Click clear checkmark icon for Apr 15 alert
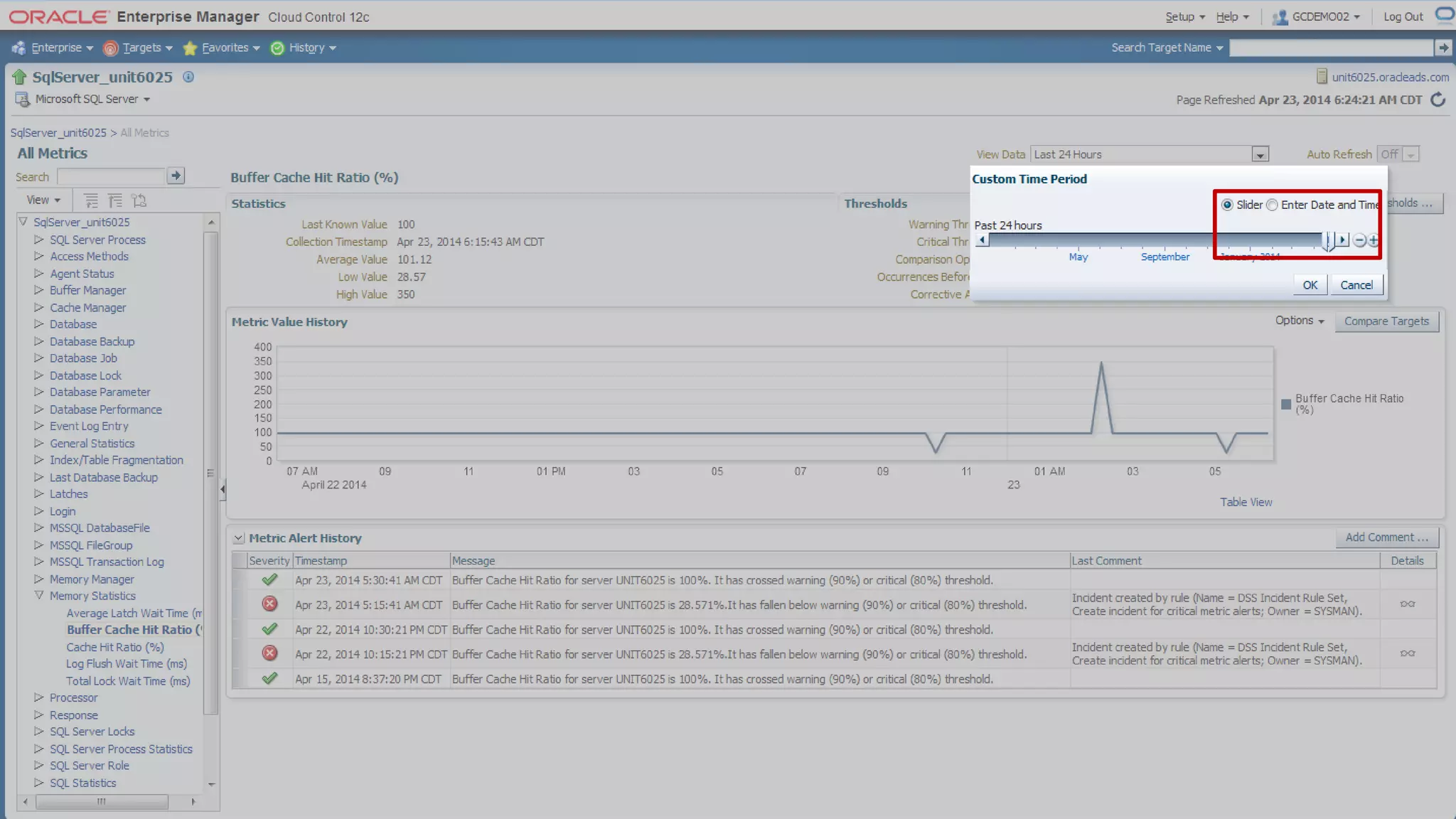The image size is (1456, 819). point(269,678)
